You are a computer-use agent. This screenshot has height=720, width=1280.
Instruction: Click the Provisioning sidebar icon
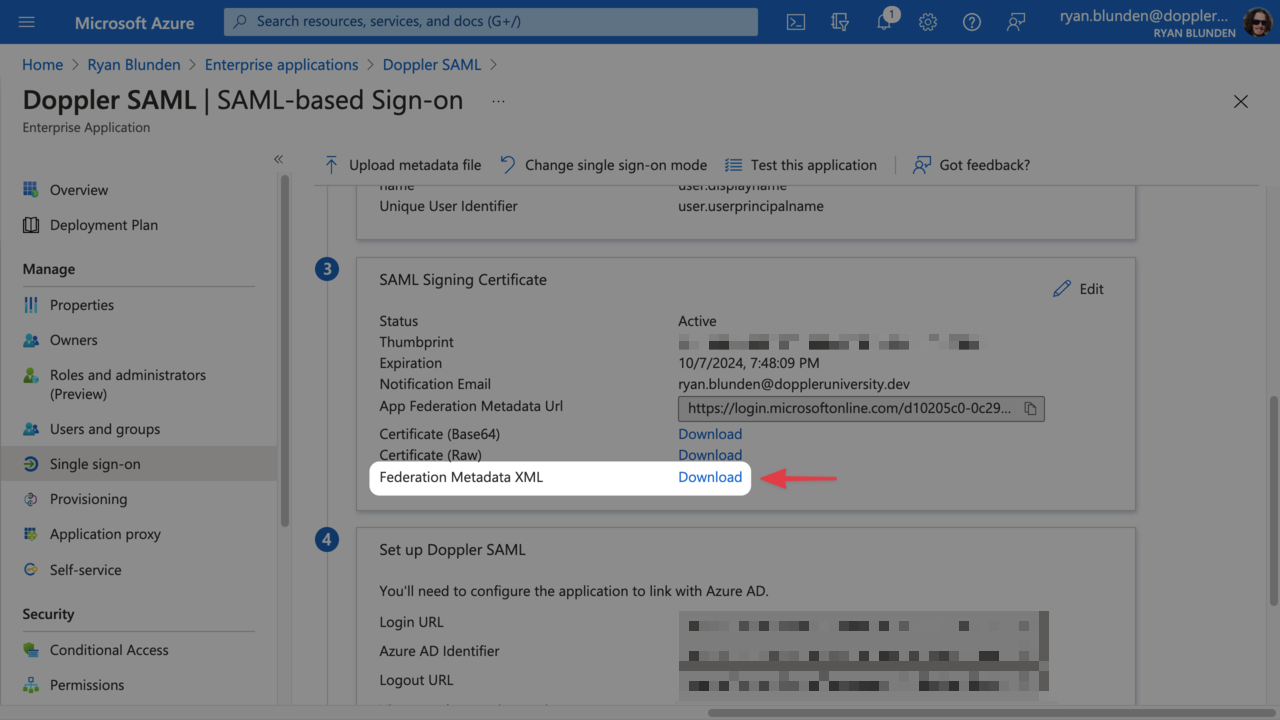pyautogui.click(x=31, y=499)
